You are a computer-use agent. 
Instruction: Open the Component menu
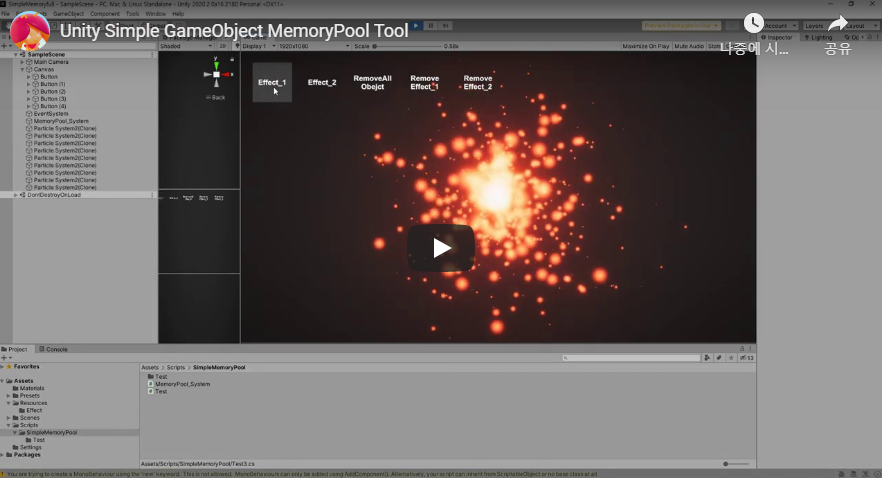[105, 13]
